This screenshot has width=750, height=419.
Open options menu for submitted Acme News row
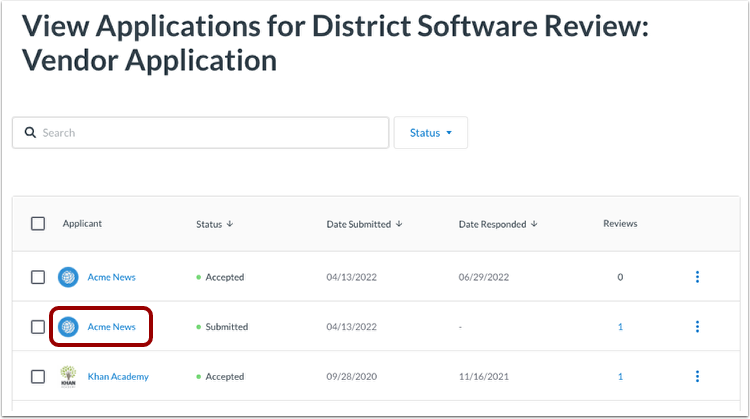697,327
